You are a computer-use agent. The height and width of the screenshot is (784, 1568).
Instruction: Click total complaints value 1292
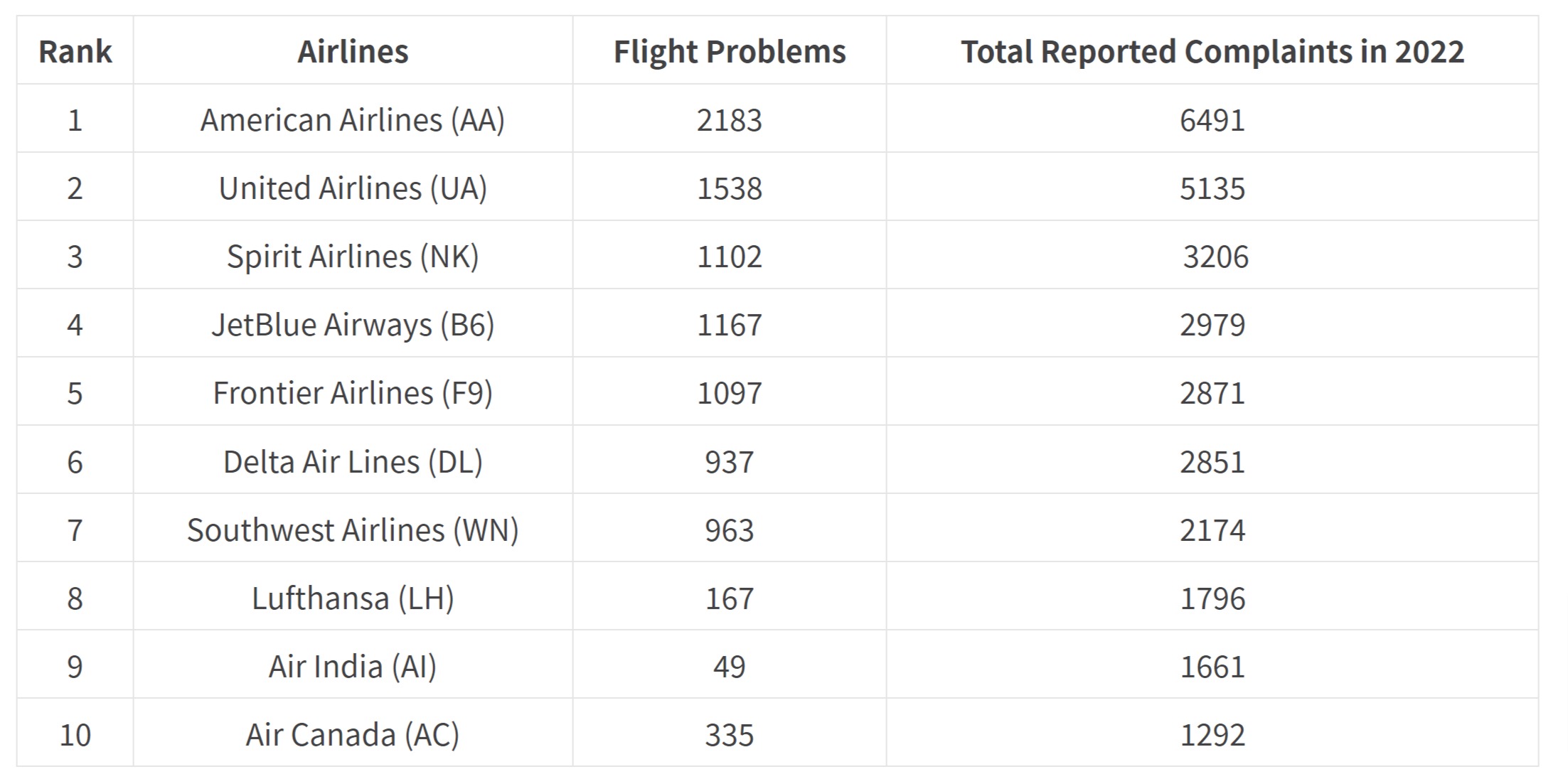(1212, 735)
